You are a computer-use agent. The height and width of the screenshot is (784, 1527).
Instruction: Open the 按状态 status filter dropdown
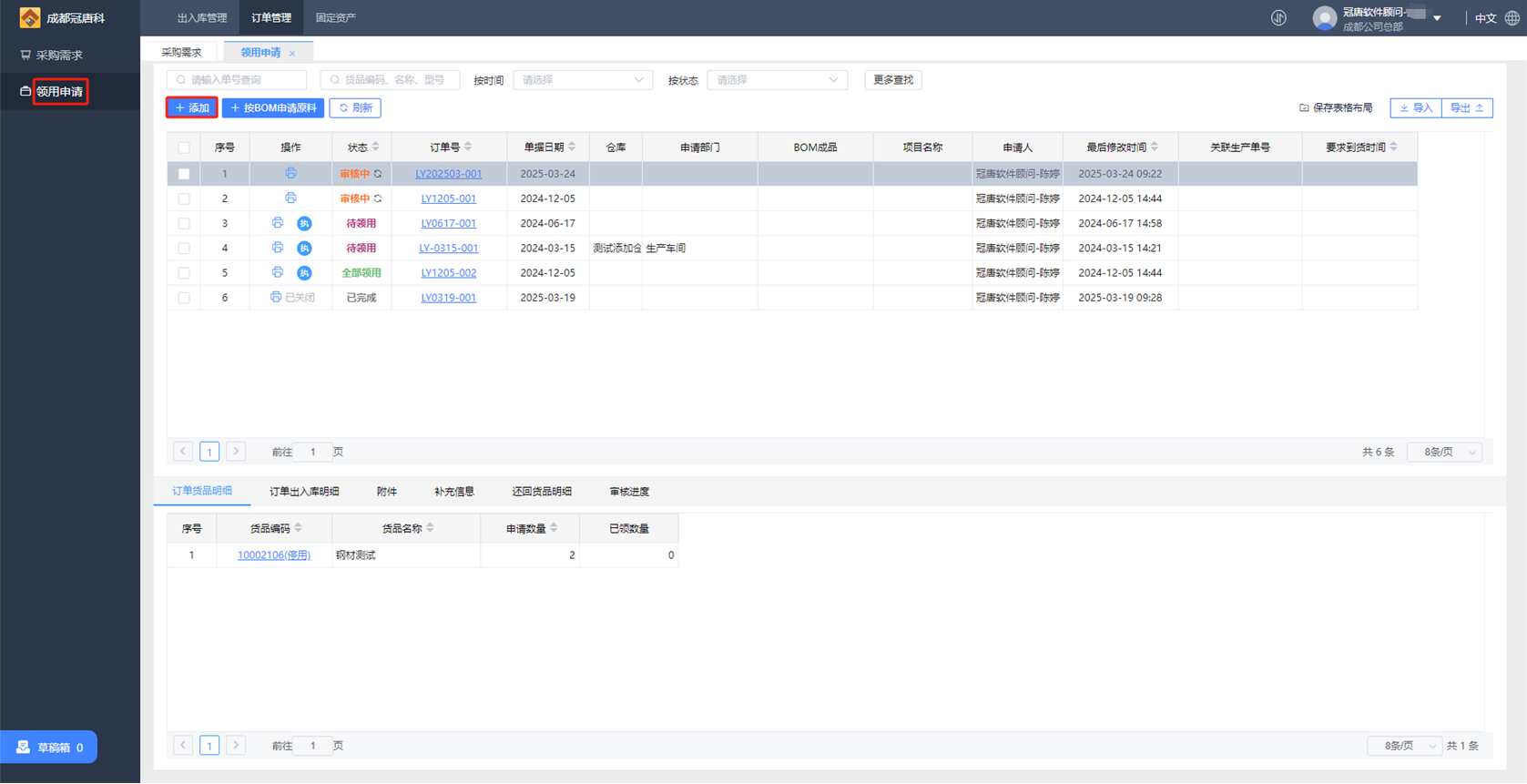777,80
